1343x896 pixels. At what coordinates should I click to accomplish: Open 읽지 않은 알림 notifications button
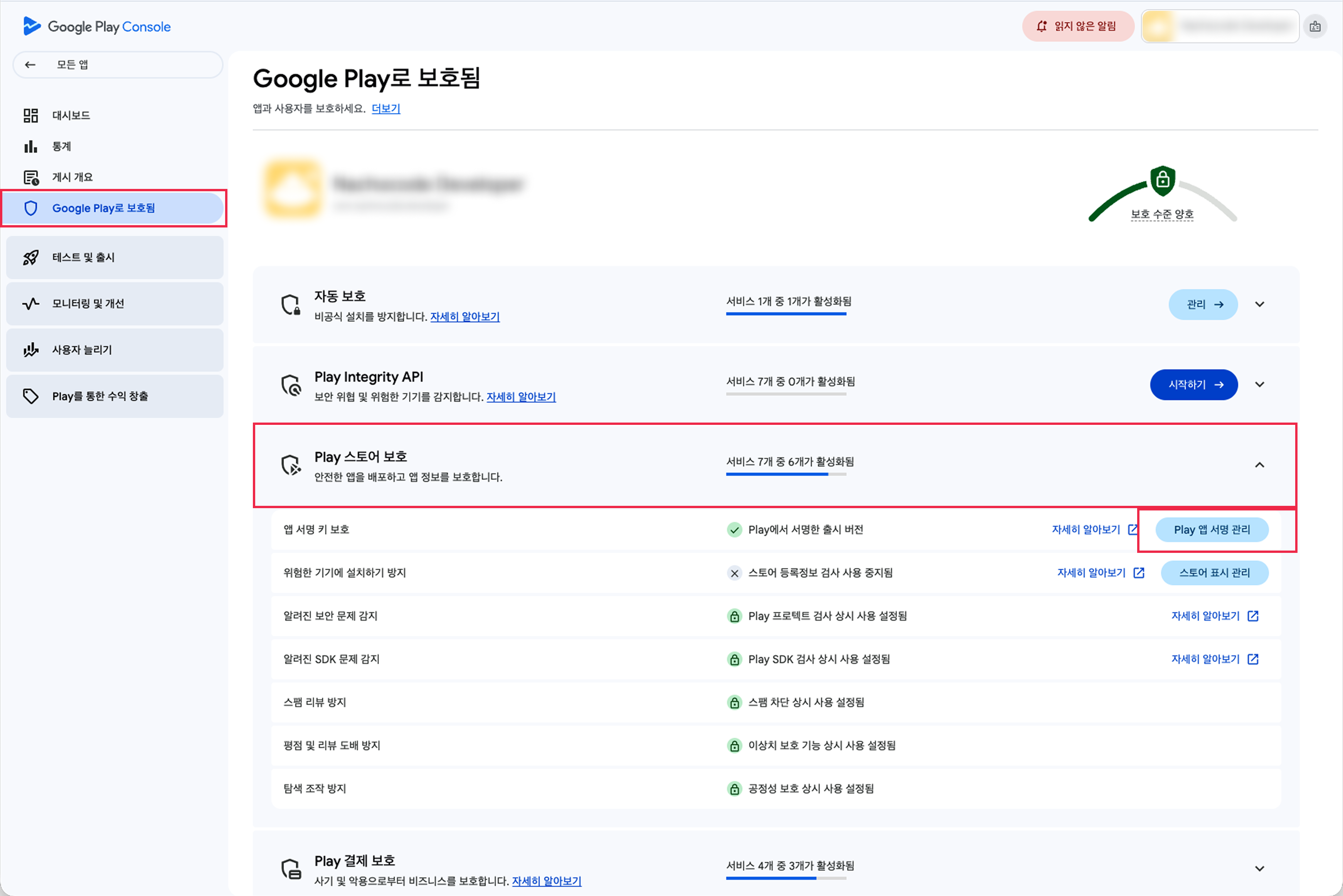[1078, 26]
